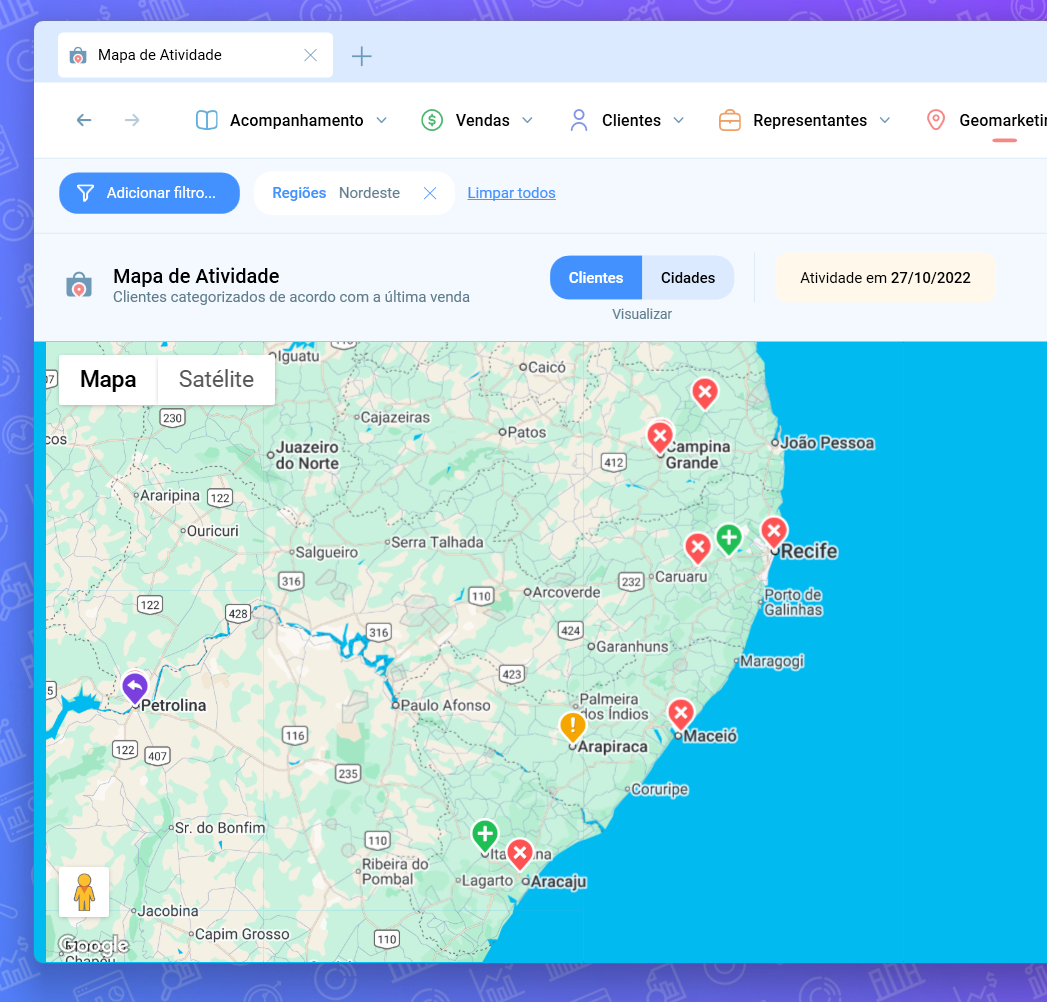Click the Regiões filter label
1047x1002 pixels.
299,194
